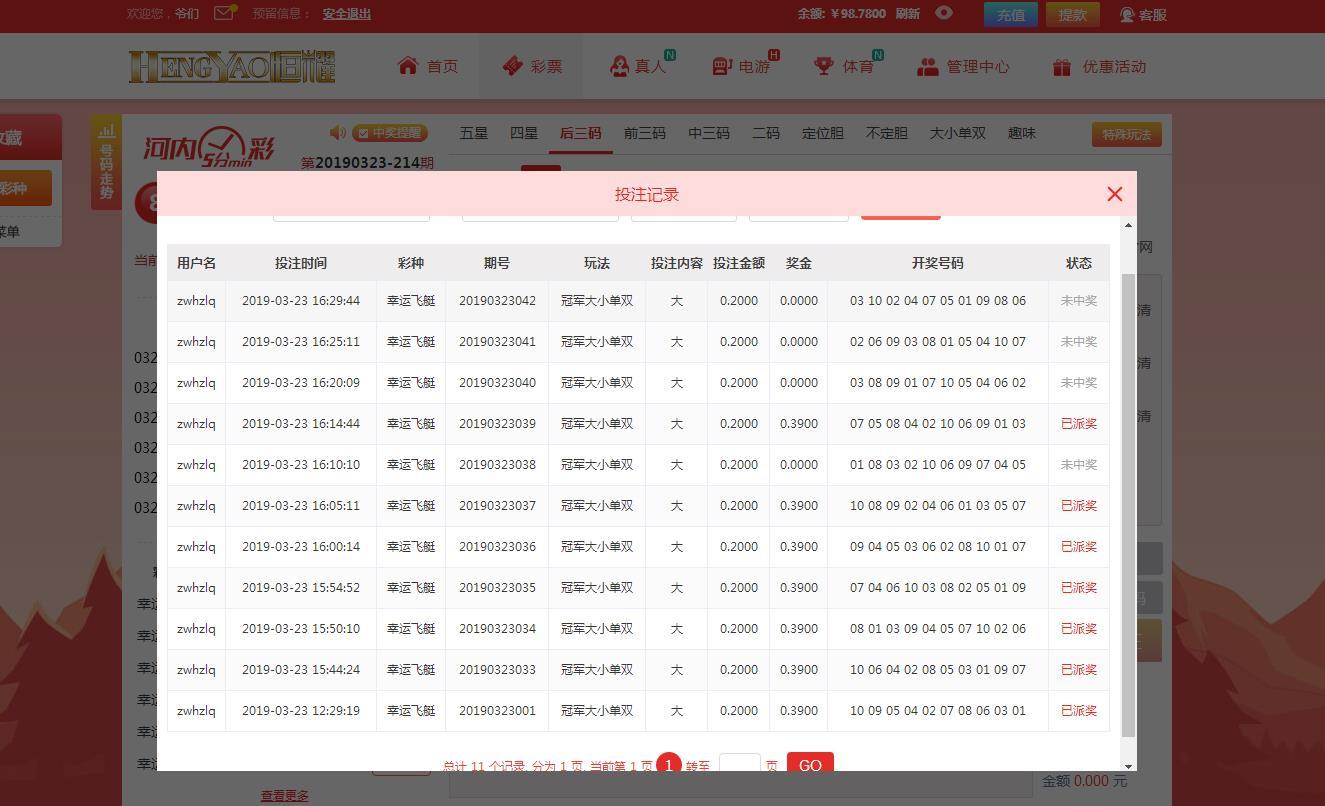Screen dimensions: 1325x806
Task: Select the 2019-03-23 16:14:44 bet time cell
Action: coord(301,423)
